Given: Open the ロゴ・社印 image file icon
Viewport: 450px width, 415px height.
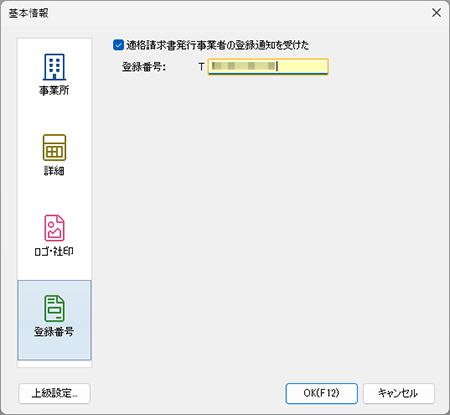Looking at the screenshot, I should click(x=54, y=228).
